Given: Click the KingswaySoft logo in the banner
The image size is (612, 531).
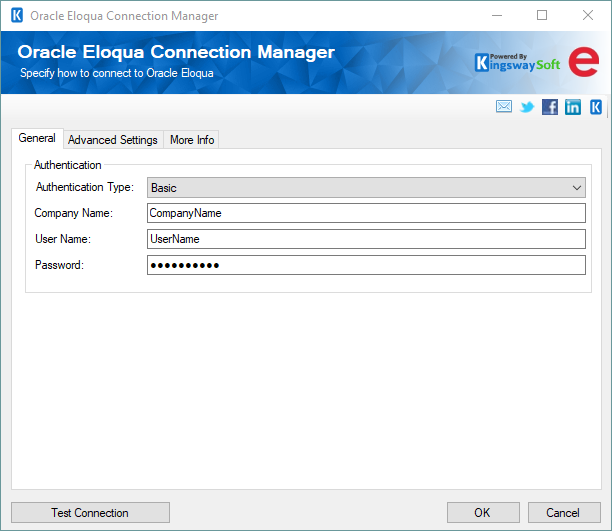Looking at the screenshot, I should point(518,63).
